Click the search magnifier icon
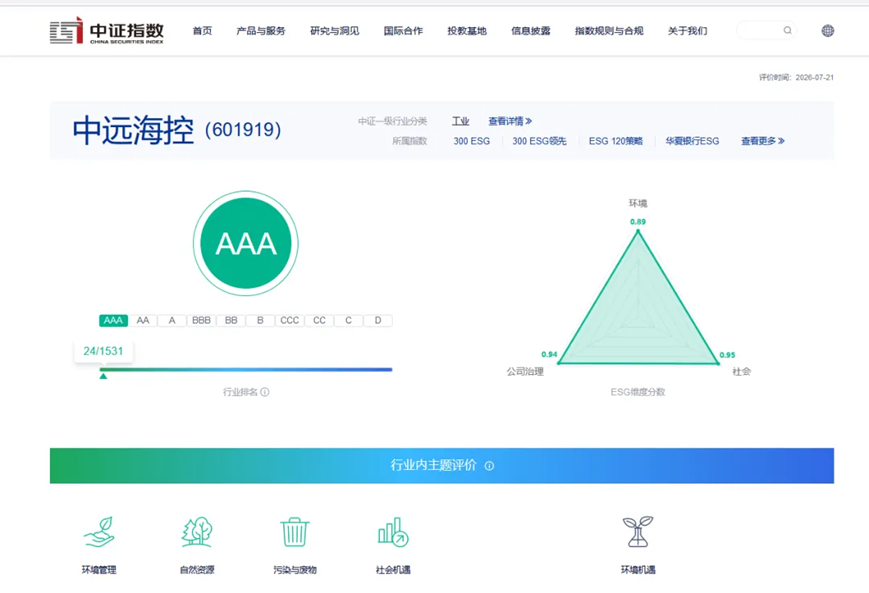 pyautogui.click(x=788, y=30)
